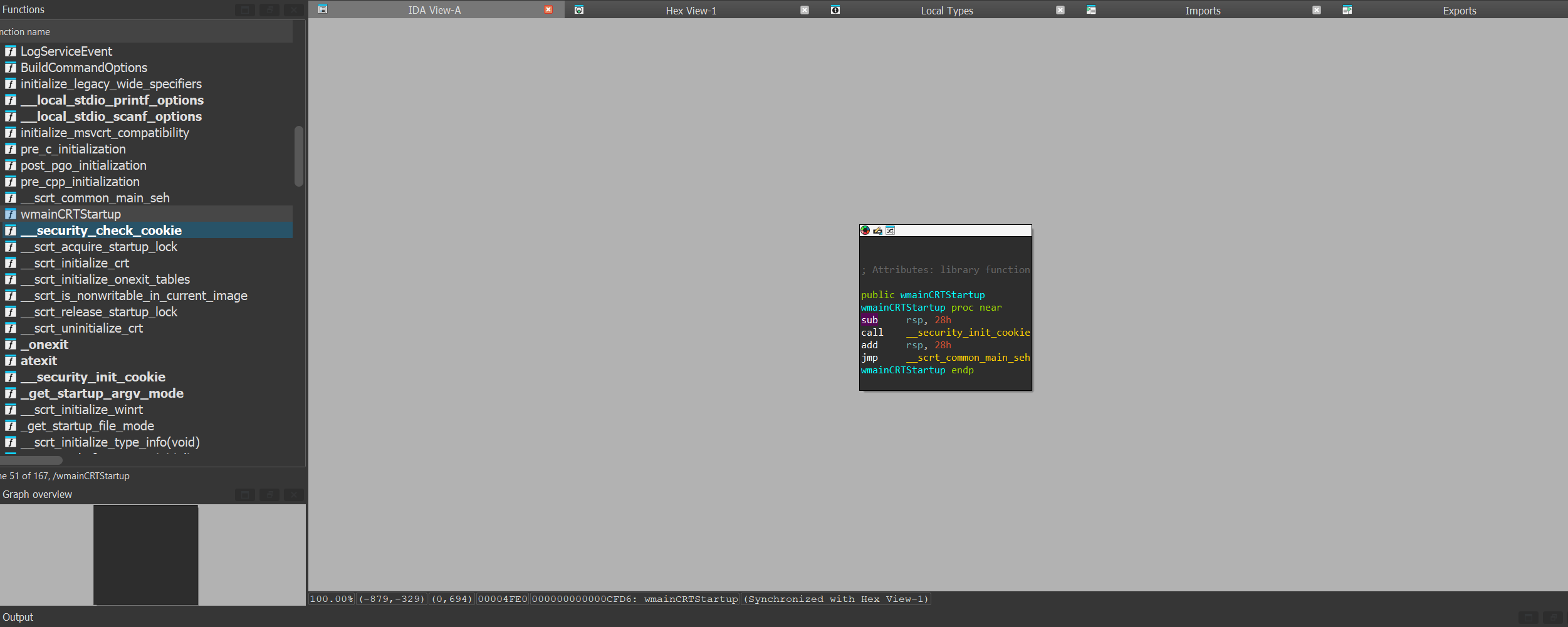Click the 'sub' mnemonic in graph node
The width and height of the screenshot is (1568, 627).
(869, 320)
